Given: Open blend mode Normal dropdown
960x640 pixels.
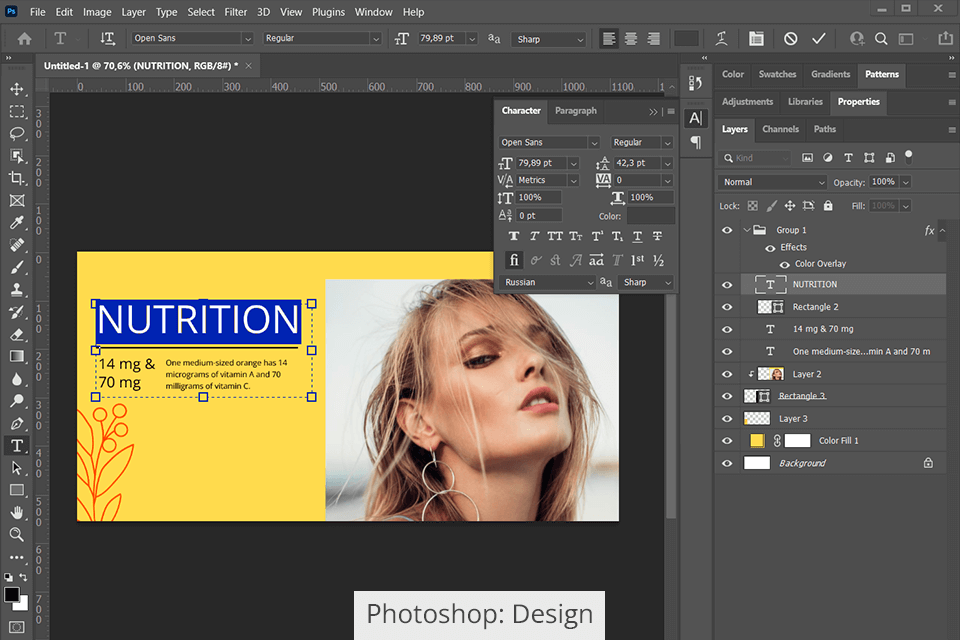Looking at the screenshot, I should 772,183.
